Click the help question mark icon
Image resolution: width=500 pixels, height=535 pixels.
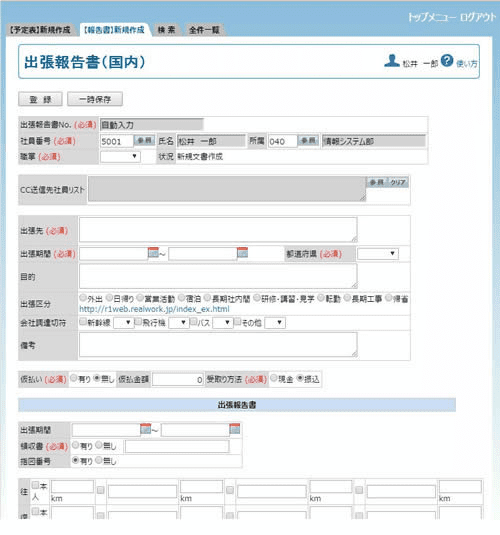point(447,61)
